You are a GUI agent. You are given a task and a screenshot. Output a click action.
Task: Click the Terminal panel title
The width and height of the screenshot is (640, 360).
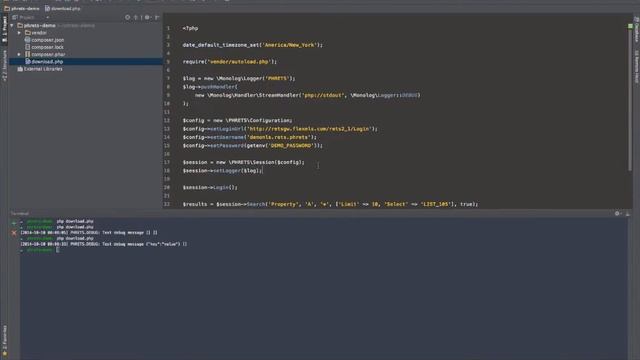20,213
